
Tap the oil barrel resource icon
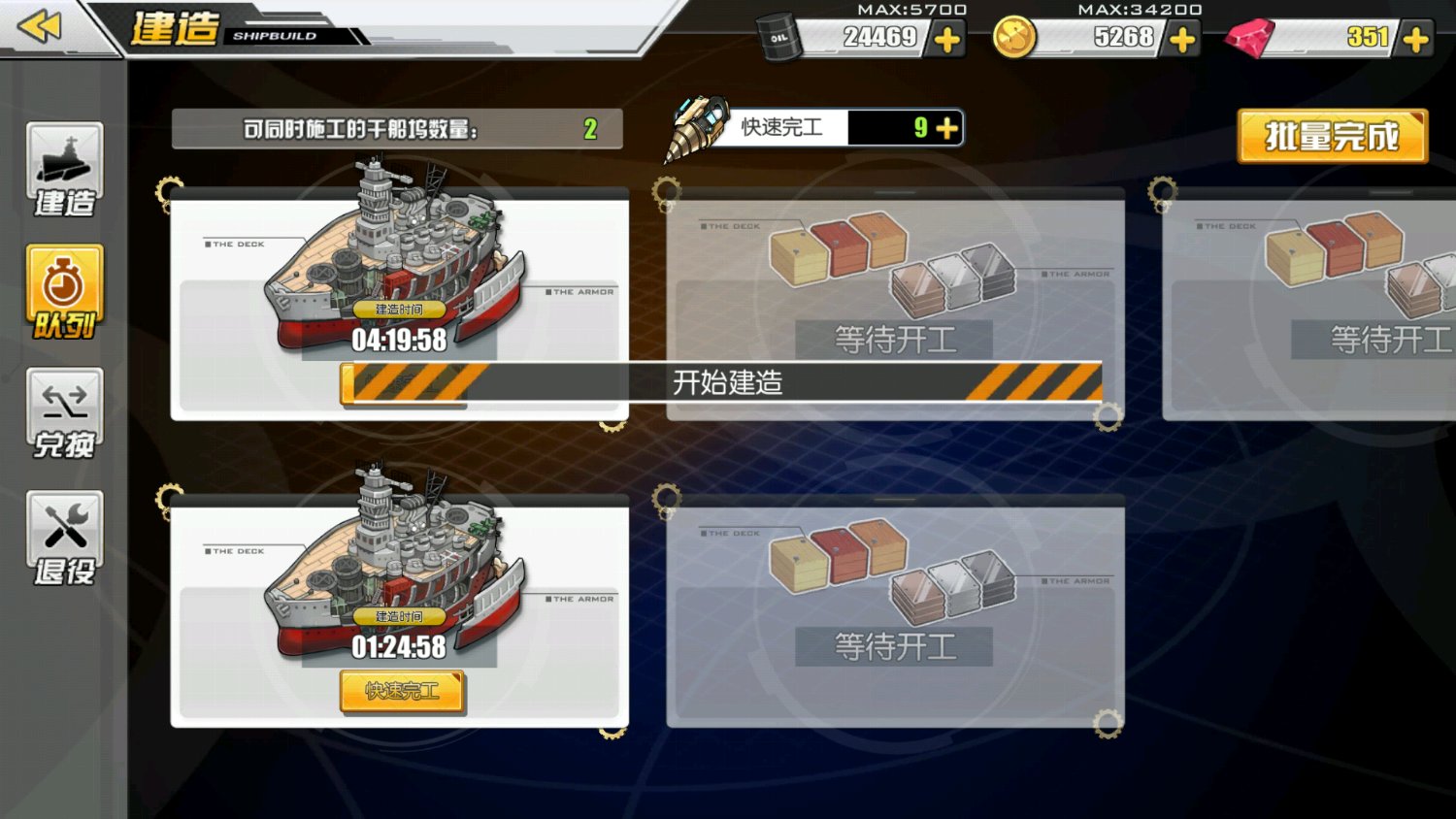click(778, 37)
